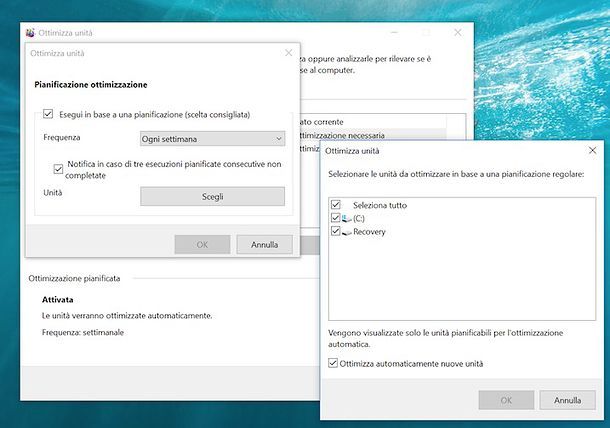
Task: Click the 'Unità' label in schedule dialog
Action: click(x=53, y=193)
